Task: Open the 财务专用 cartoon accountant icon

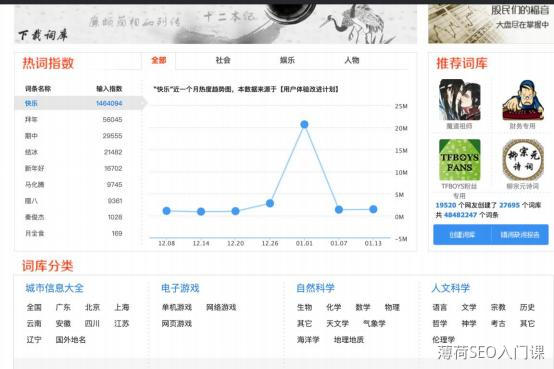Action: click(x=523, y=100)
